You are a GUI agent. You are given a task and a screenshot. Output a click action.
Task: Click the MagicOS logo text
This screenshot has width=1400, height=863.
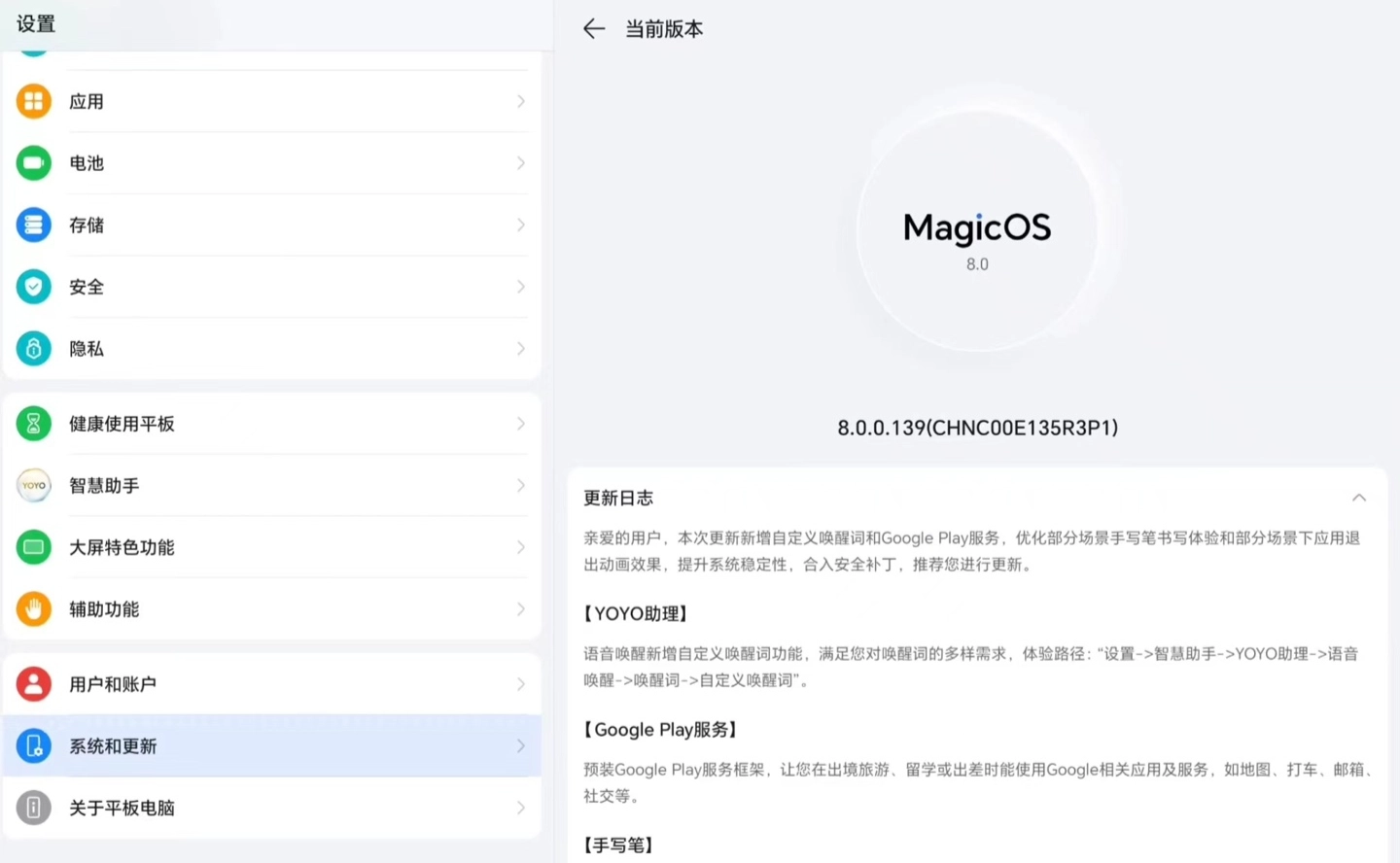[x=977, y=227]
